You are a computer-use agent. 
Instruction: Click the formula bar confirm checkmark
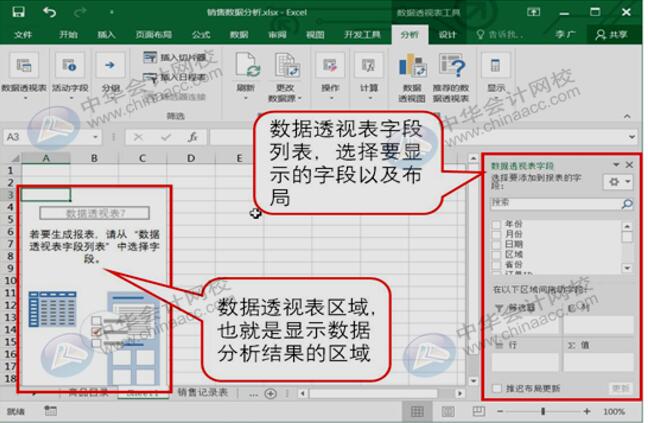coord(166,137)
